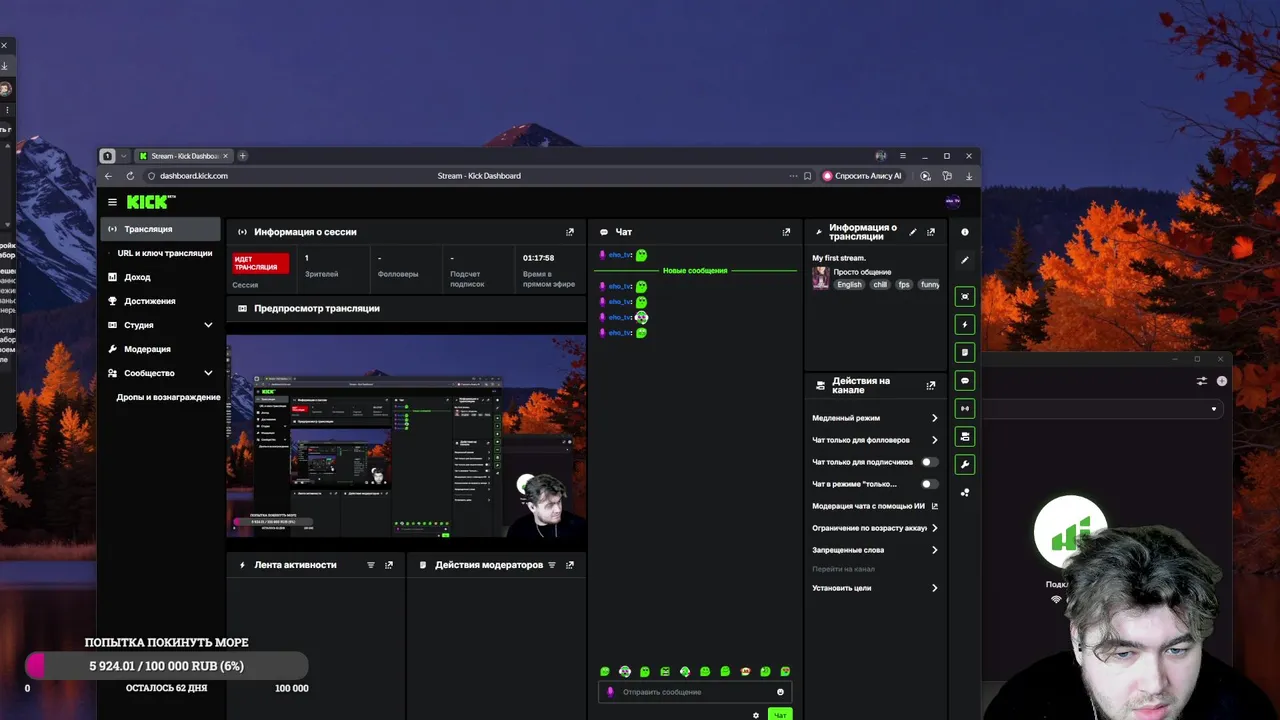Open Запрещенные слова settings

(x=875, y=550)
